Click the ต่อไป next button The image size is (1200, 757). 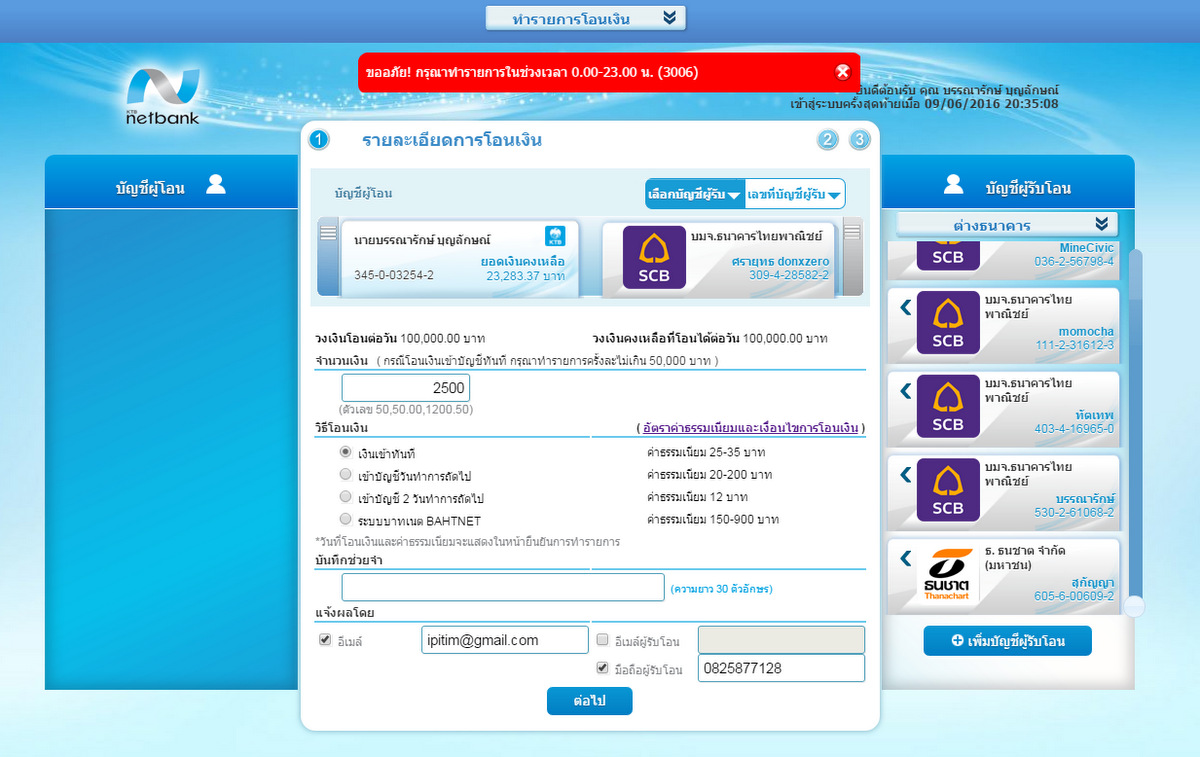(x=590, y=702)
